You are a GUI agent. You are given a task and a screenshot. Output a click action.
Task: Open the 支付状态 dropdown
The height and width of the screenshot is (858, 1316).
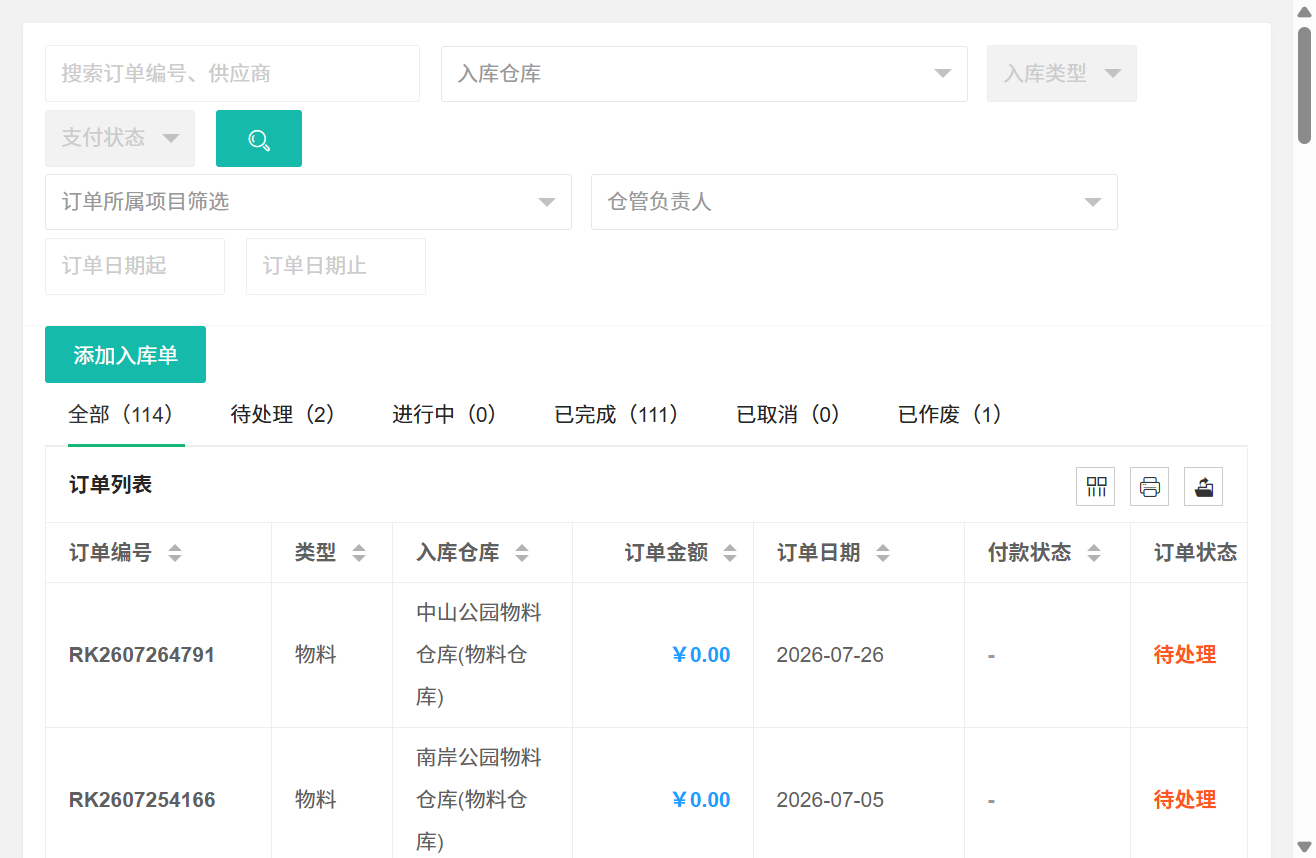(120, 138)
